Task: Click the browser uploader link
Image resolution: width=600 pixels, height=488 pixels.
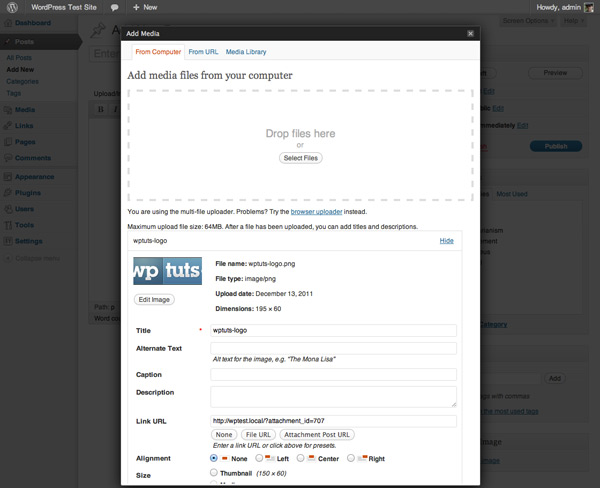Action: (316, 212)
